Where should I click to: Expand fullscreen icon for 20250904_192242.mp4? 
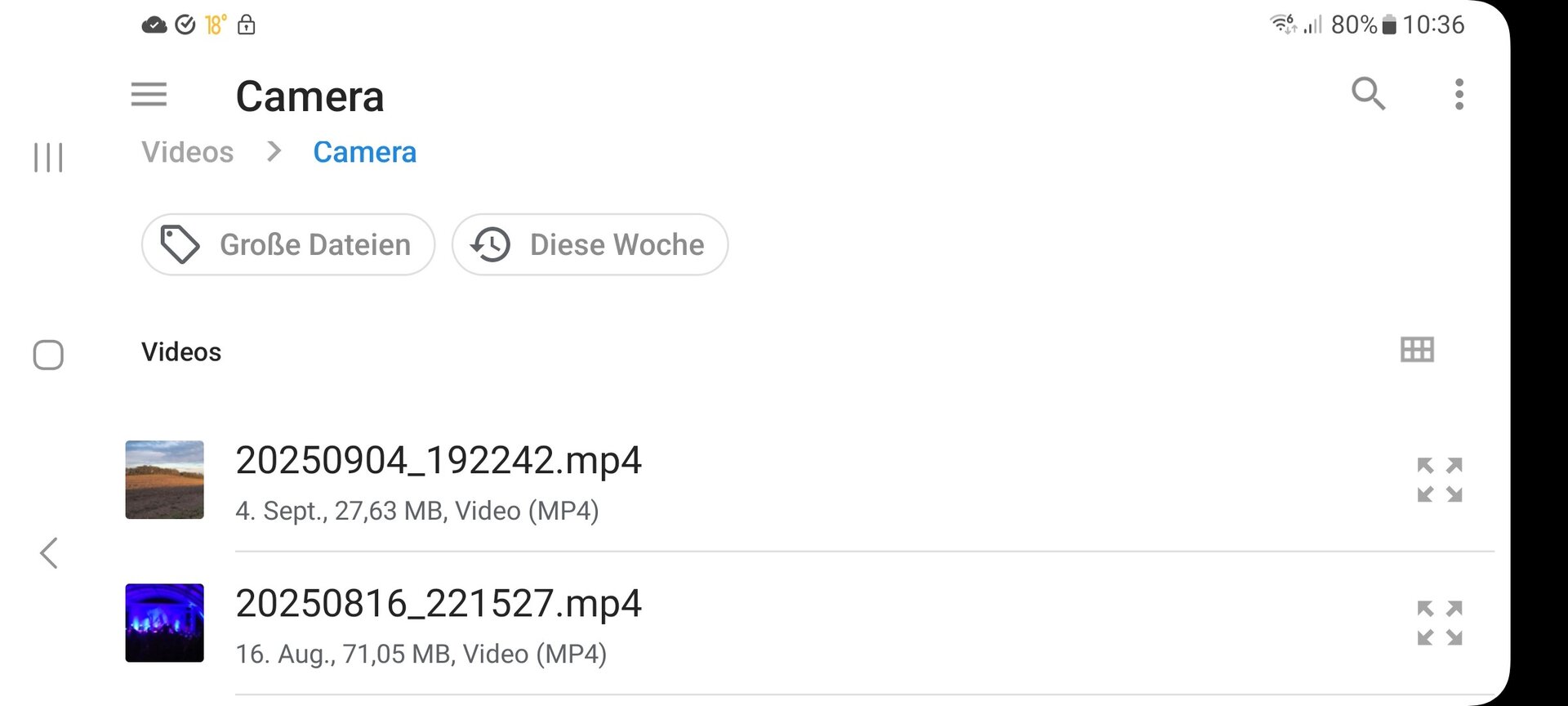coord(1439,480)
